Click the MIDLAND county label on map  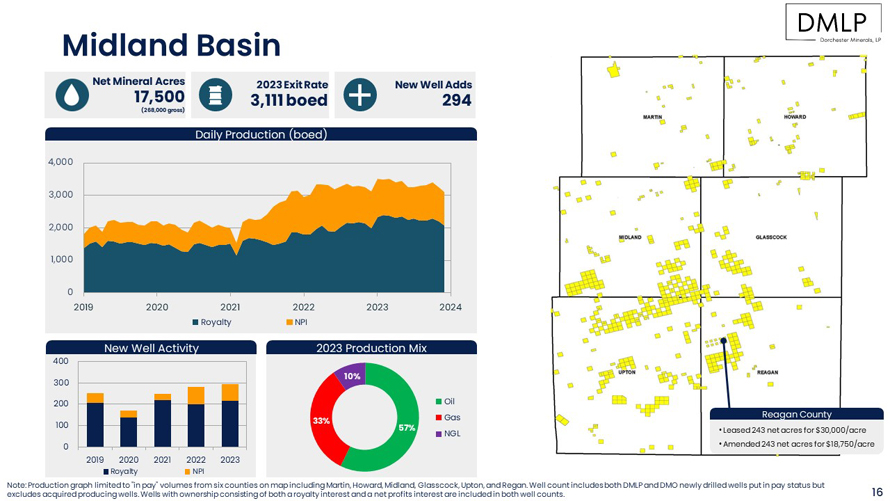[630, 237]
